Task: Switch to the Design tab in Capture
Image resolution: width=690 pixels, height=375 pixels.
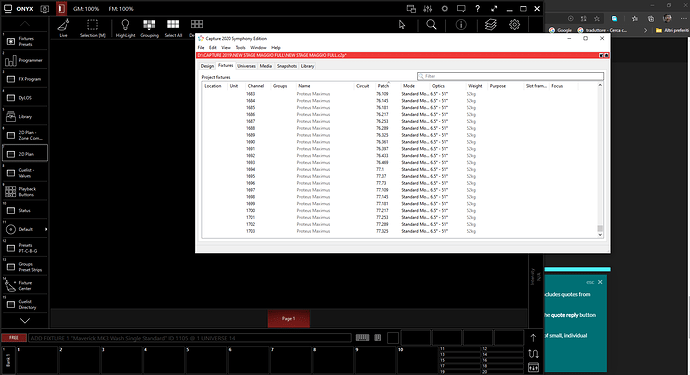Action: pyautogui.click(x=207, y=66)
